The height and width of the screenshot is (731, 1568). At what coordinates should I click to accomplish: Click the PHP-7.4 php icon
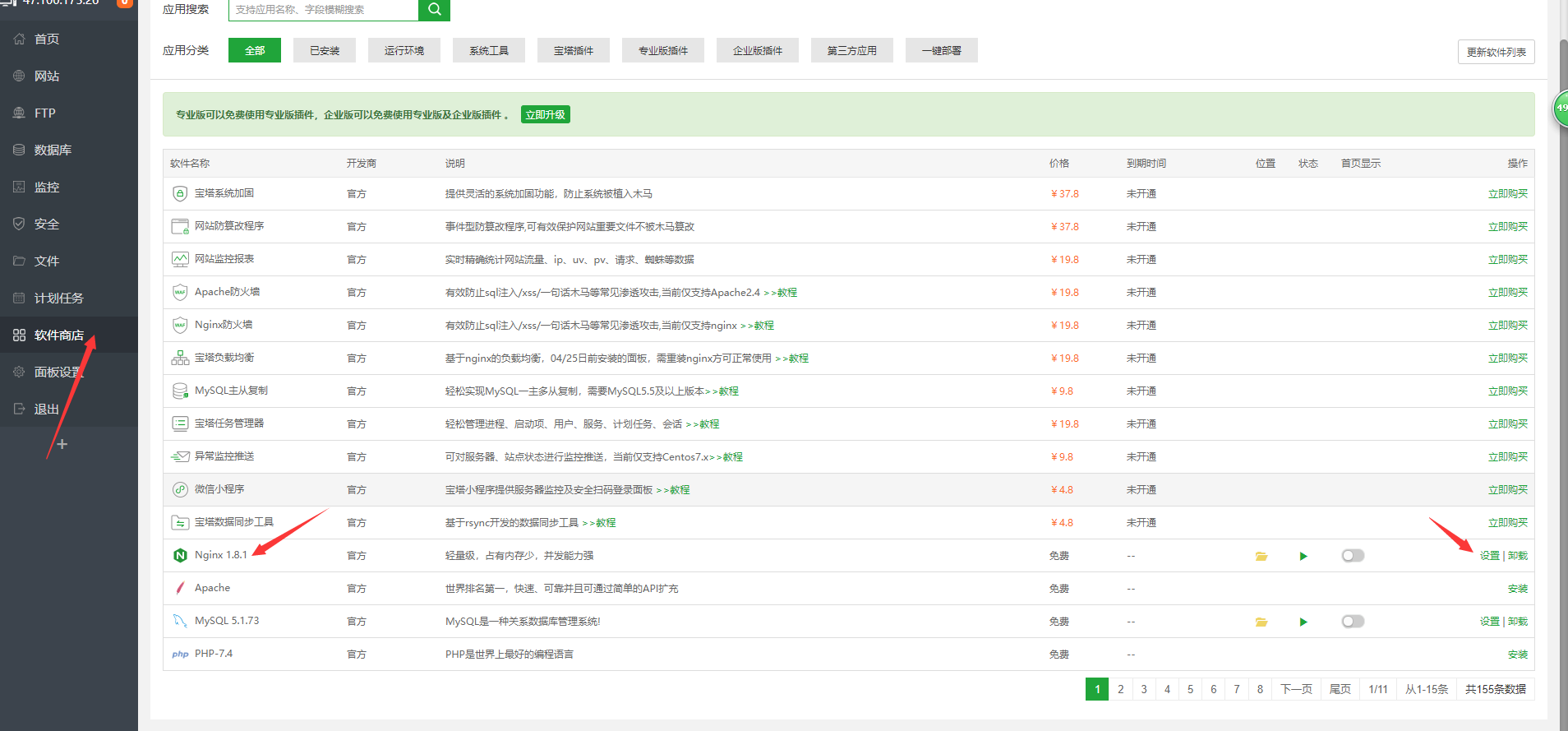[180, 655]
